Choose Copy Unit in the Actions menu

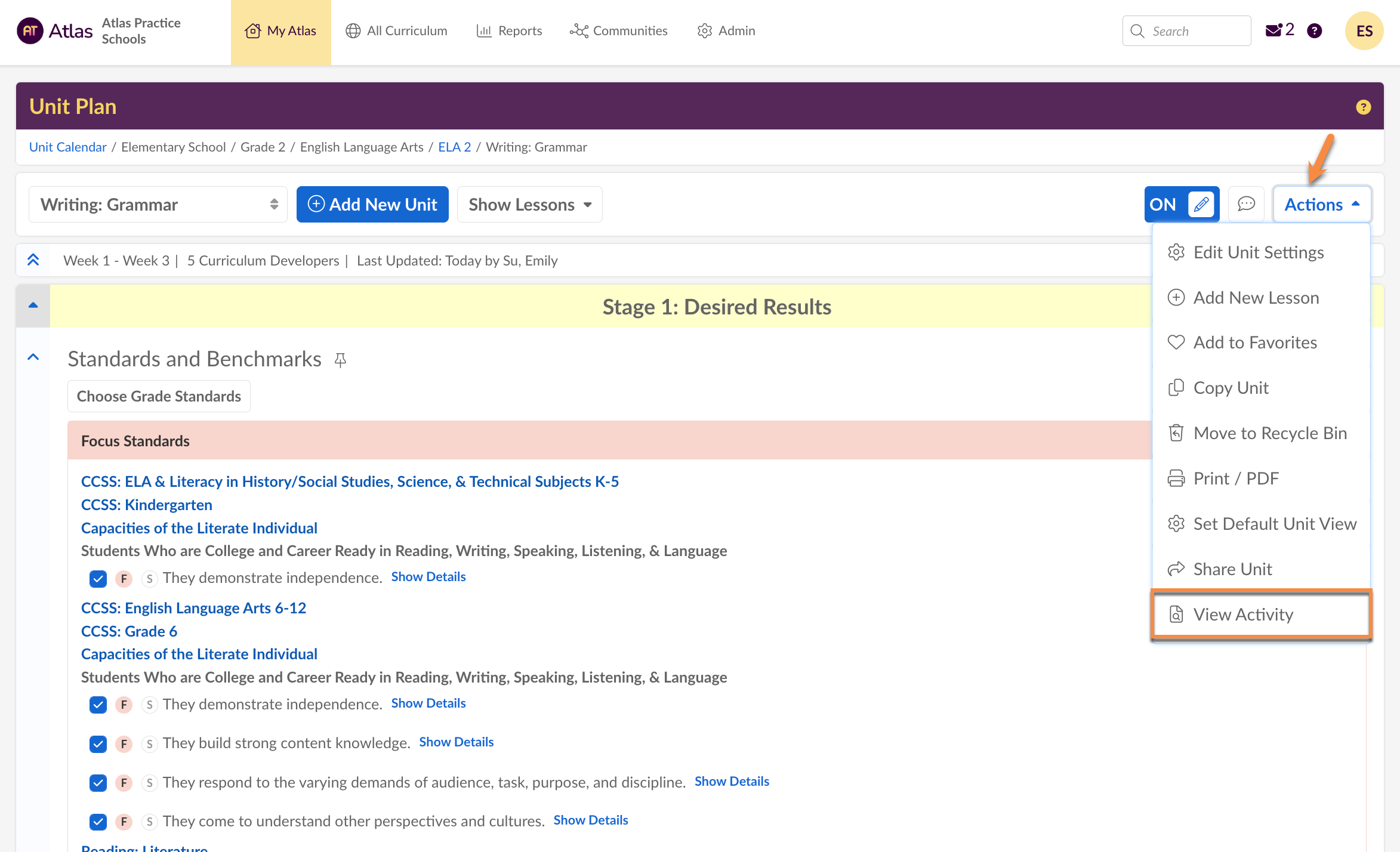pos(1231,388)
